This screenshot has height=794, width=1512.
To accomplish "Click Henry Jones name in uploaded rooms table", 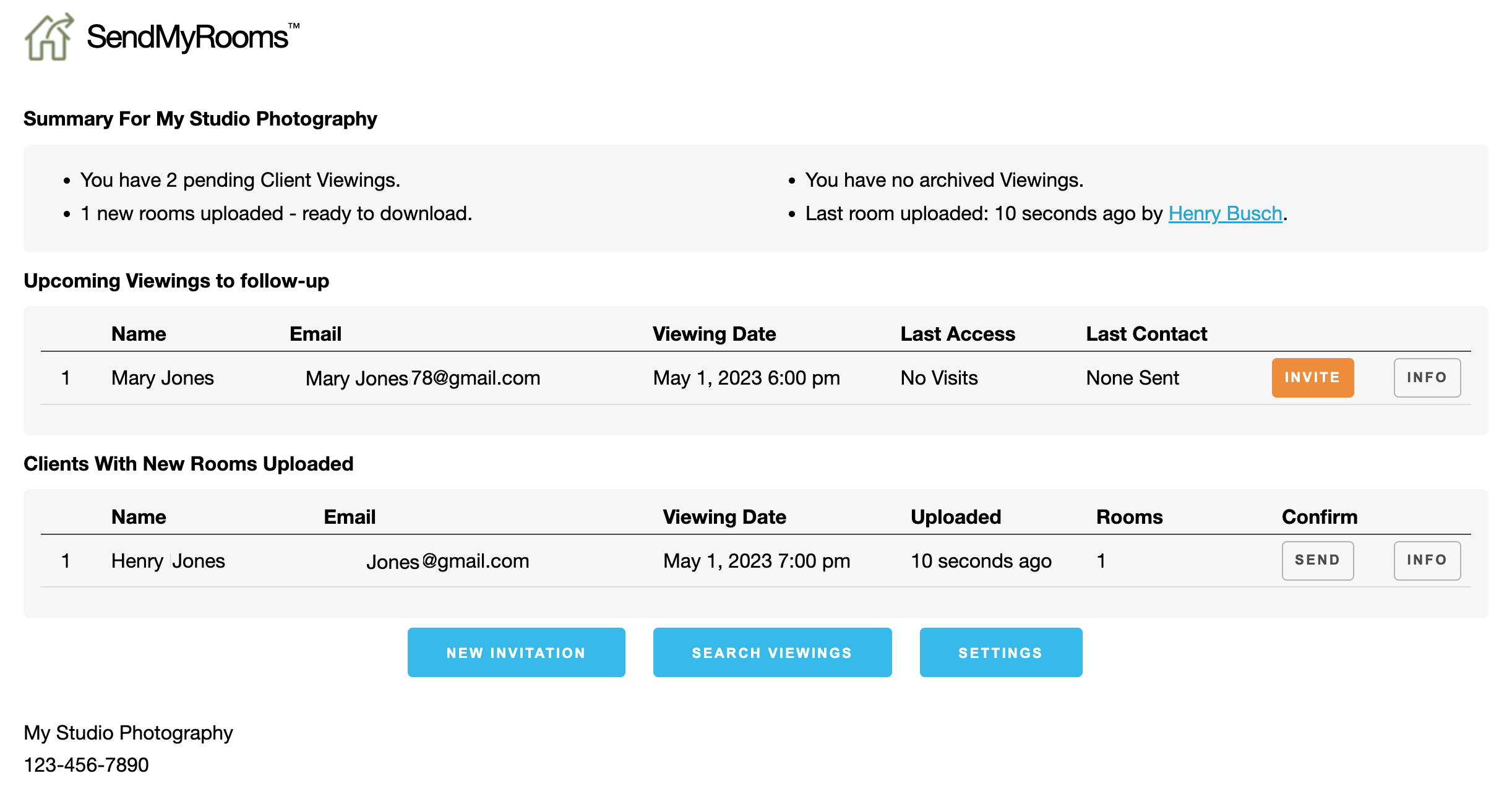I will (x=168, y=561).
